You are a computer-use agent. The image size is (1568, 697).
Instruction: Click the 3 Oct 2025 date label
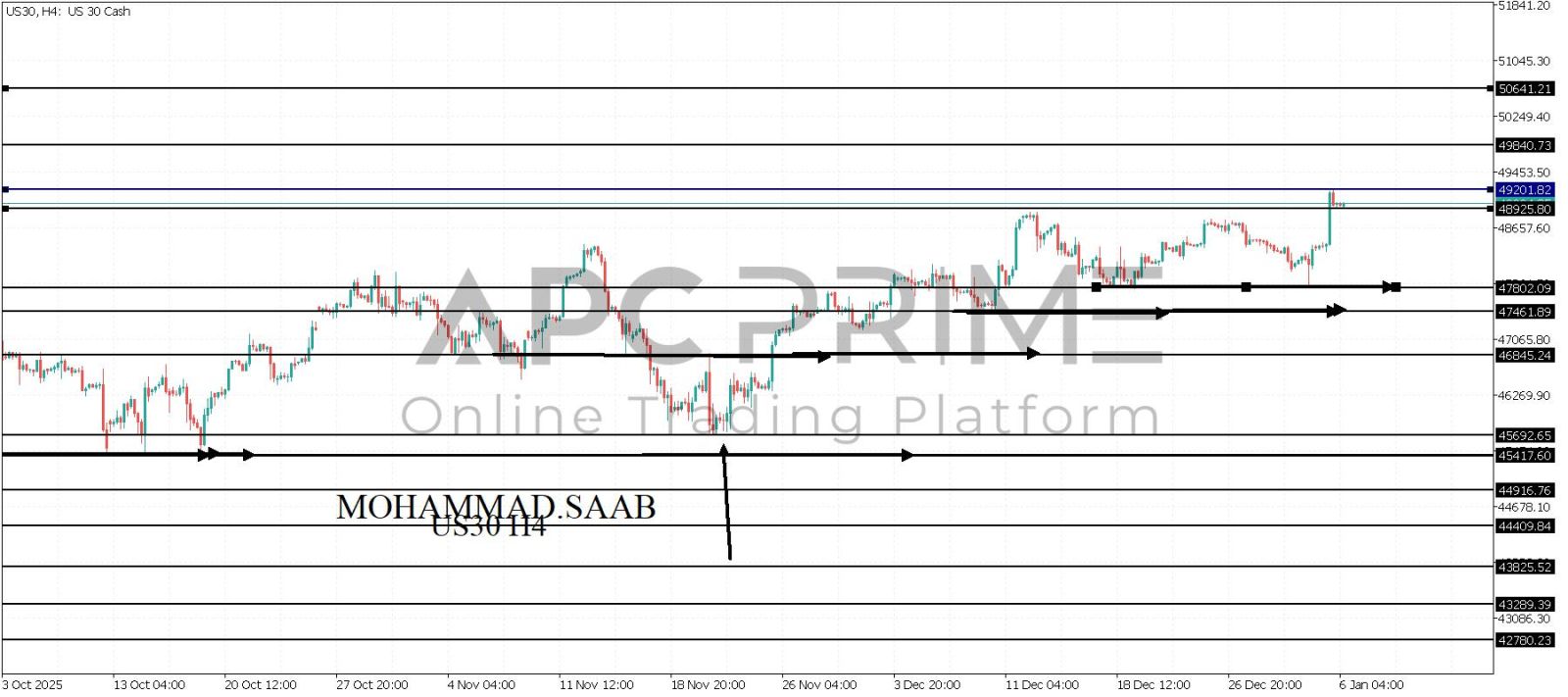pos(32,684)
